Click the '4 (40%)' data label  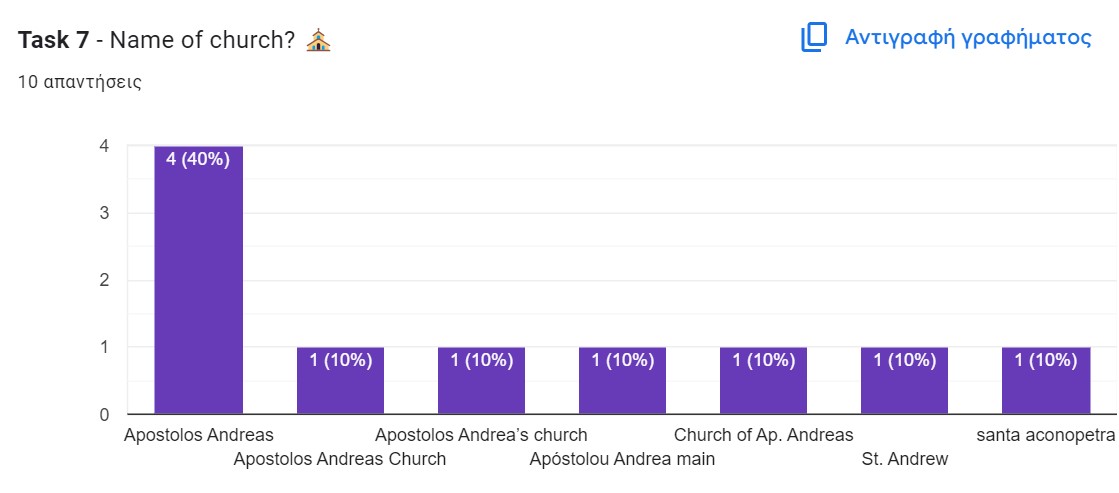[198, 159]
